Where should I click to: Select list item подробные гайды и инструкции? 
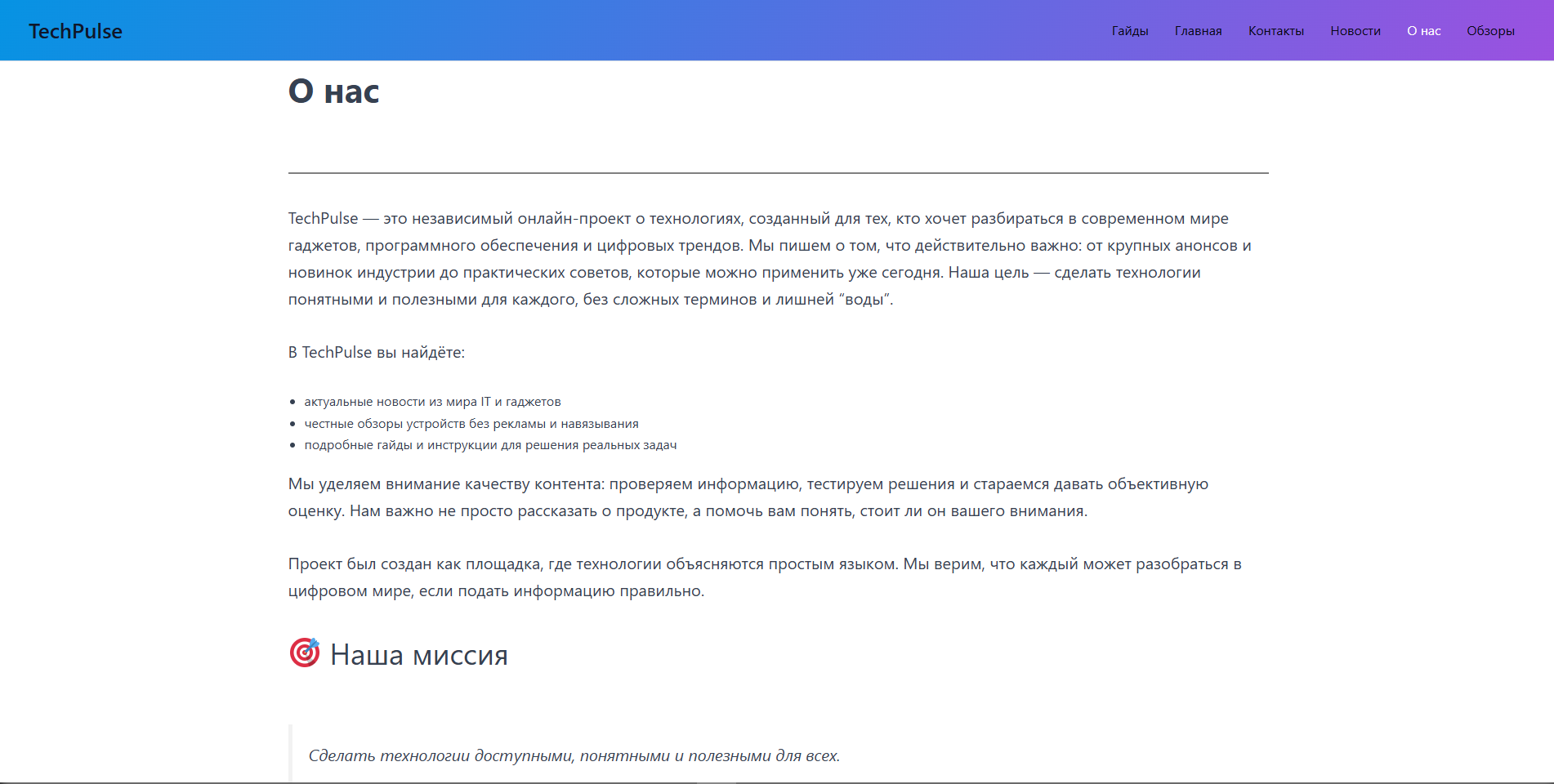(x=490, y=445)
